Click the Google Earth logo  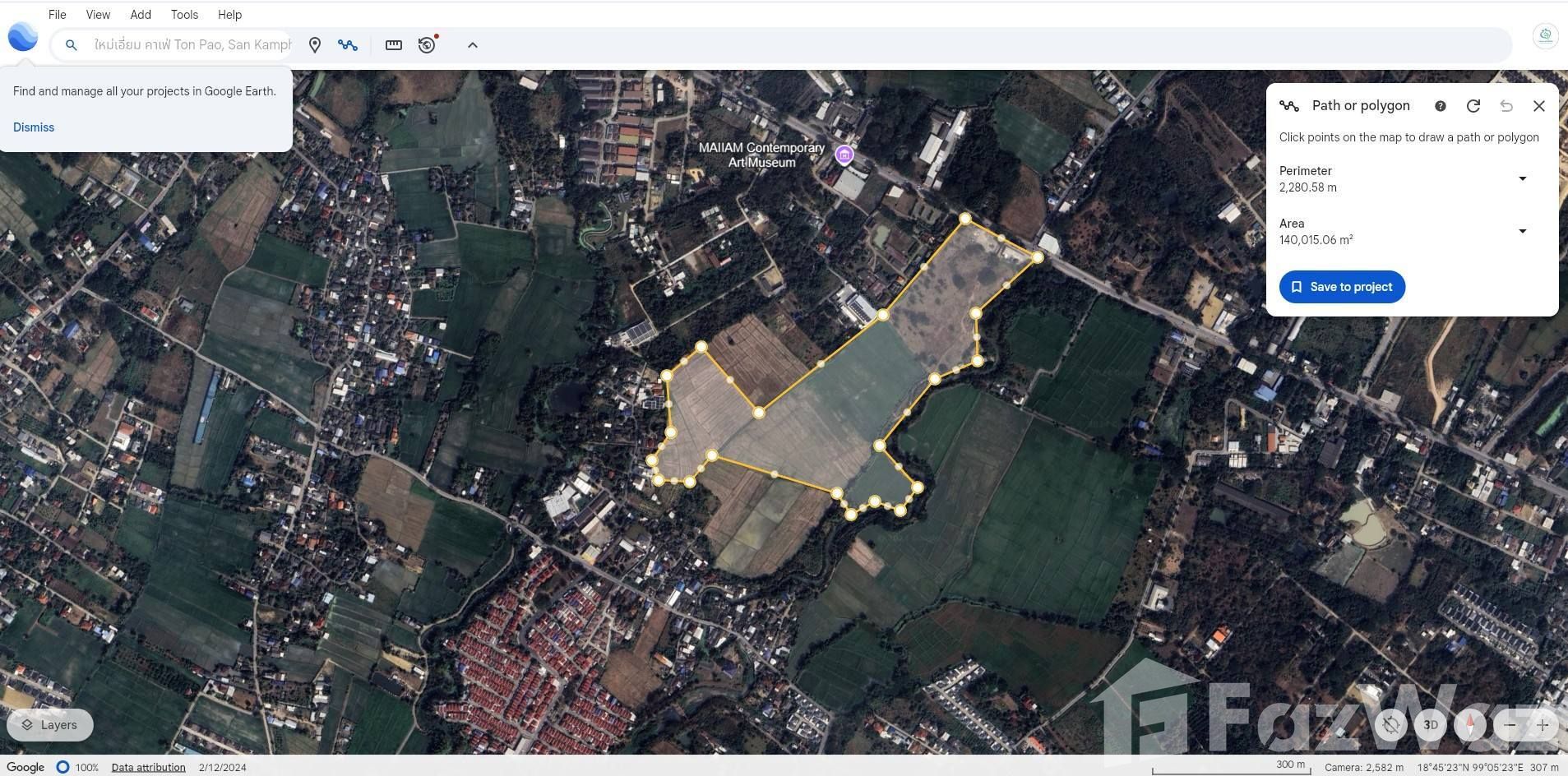pyautogui.click(x=23, y=37)
